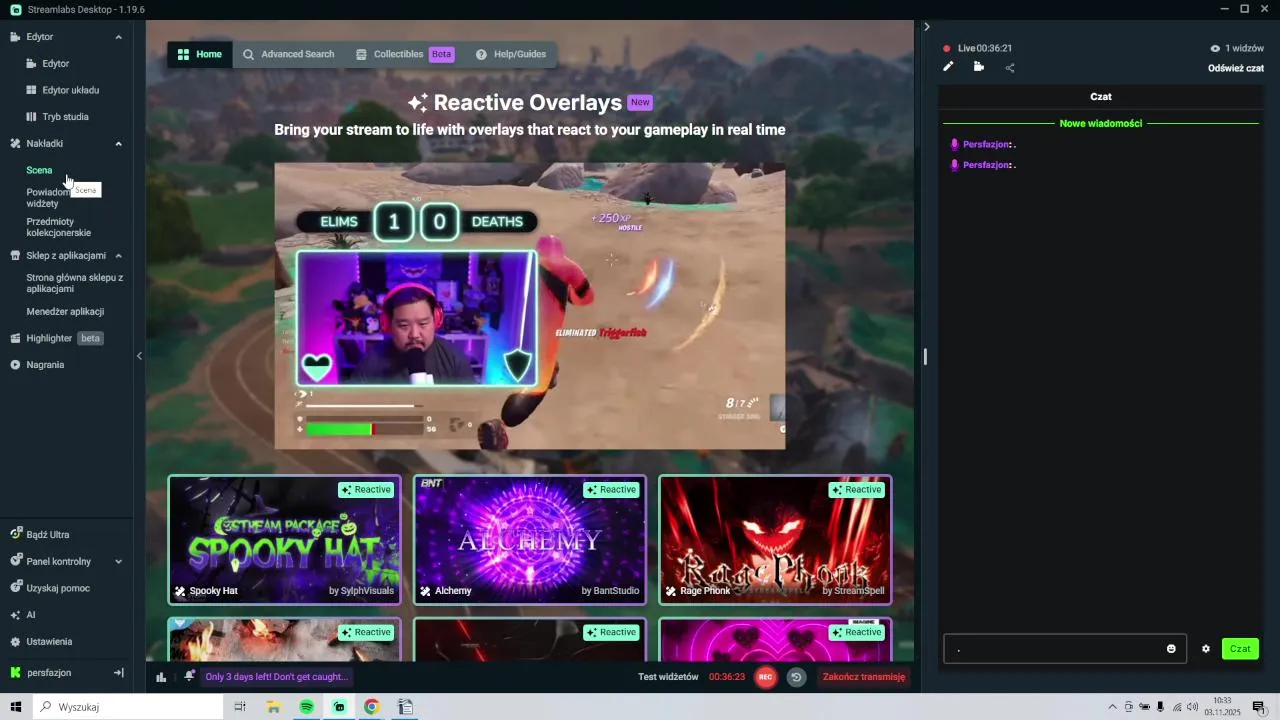Open Przedmioty kolekcjonerskie

tap(59, 227)
